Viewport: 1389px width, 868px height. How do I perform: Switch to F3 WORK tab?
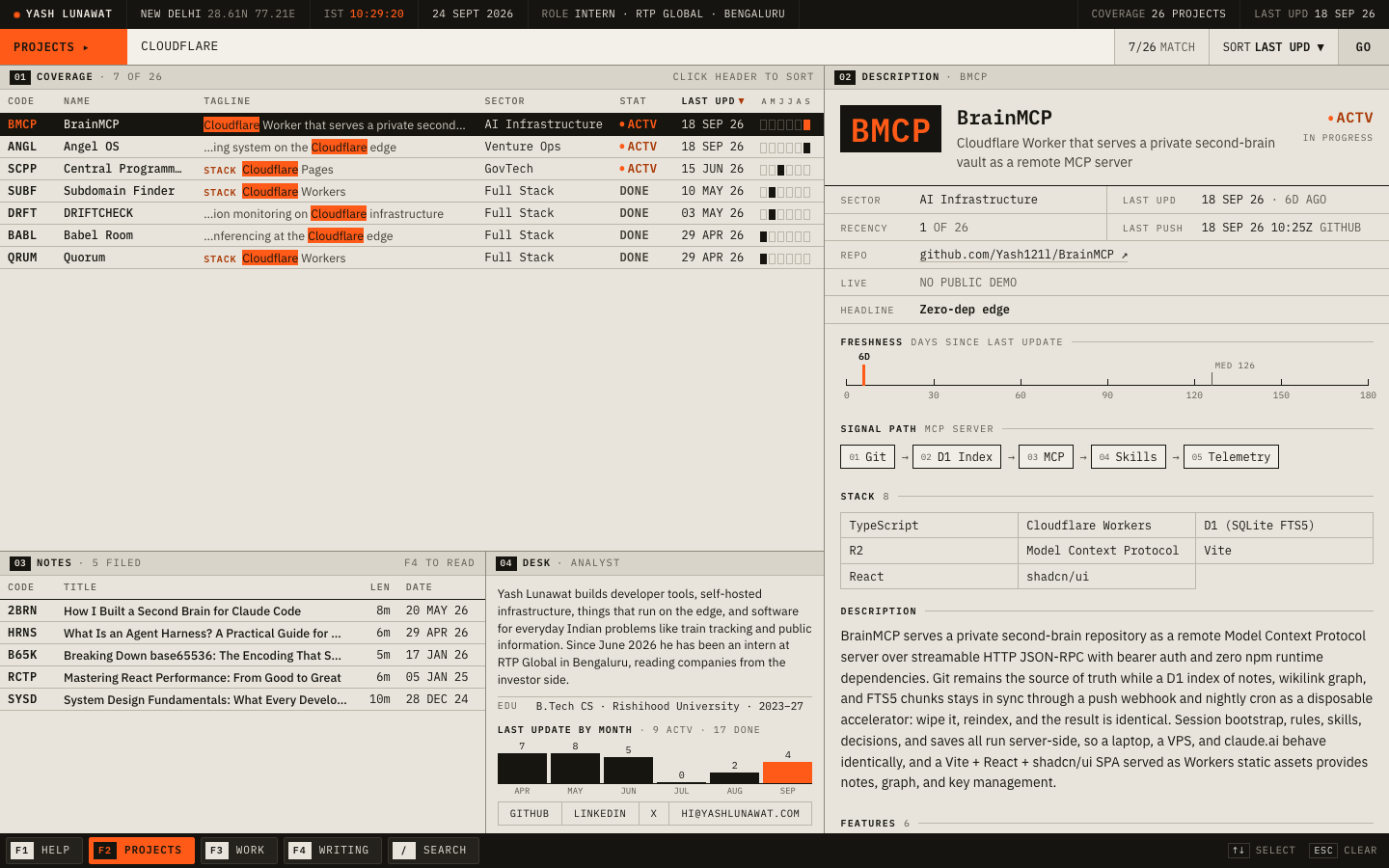238,851
